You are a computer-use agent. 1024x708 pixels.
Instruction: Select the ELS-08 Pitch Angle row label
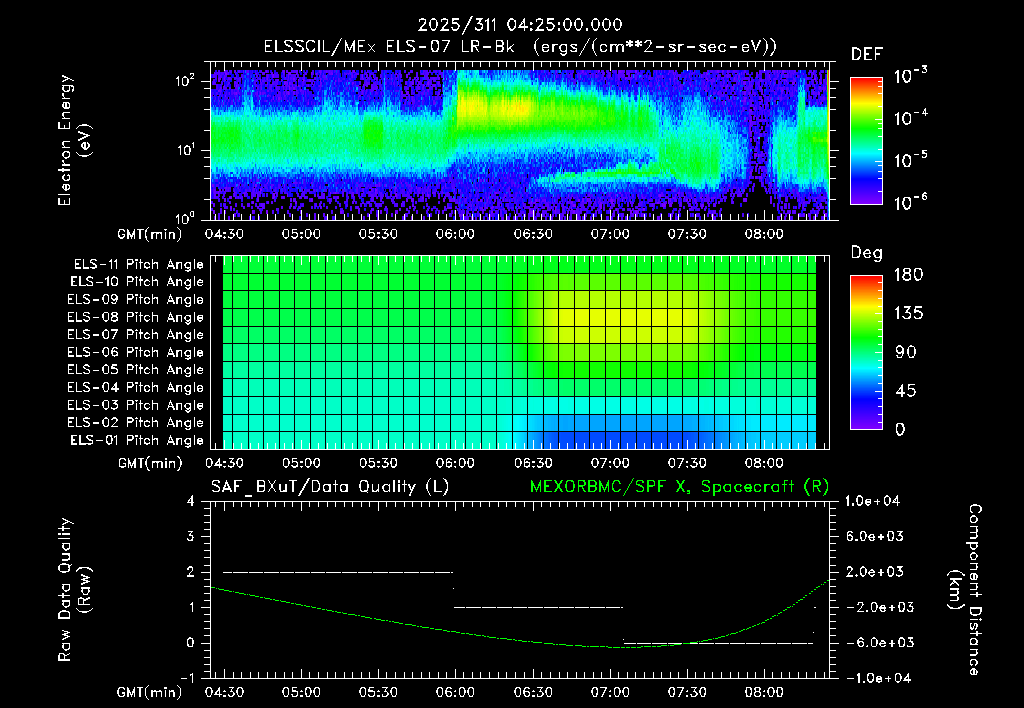coord(136,317)
